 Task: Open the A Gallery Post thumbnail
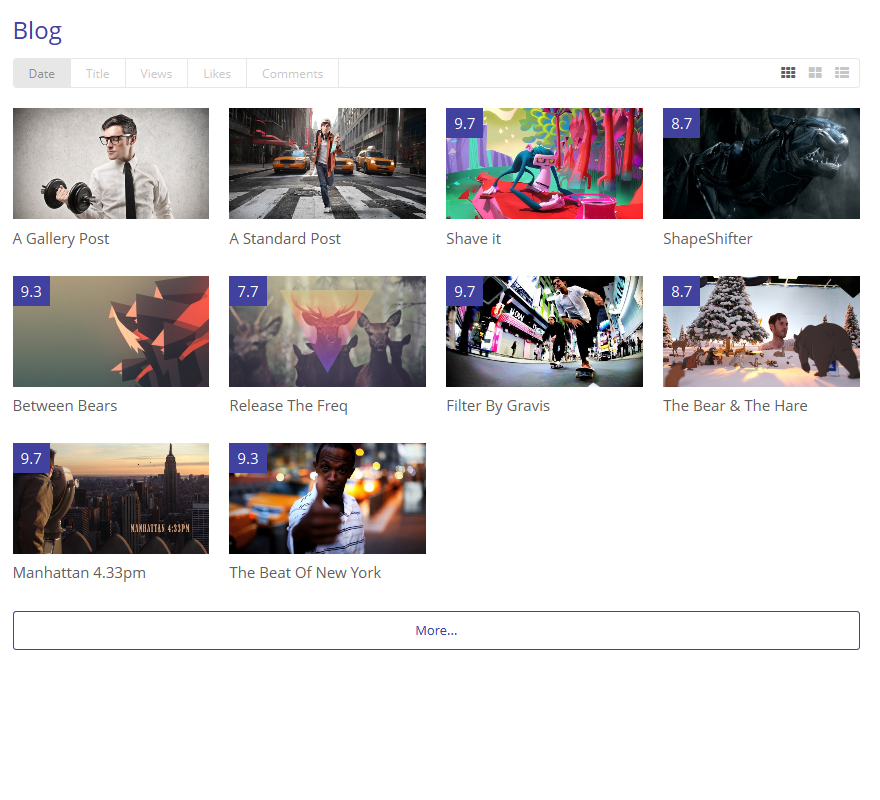click(x=111, y=163)
